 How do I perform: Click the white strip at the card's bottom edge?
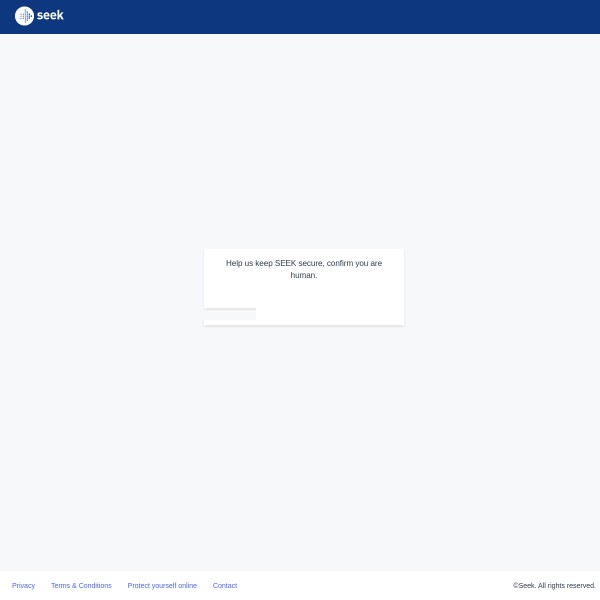330,322
